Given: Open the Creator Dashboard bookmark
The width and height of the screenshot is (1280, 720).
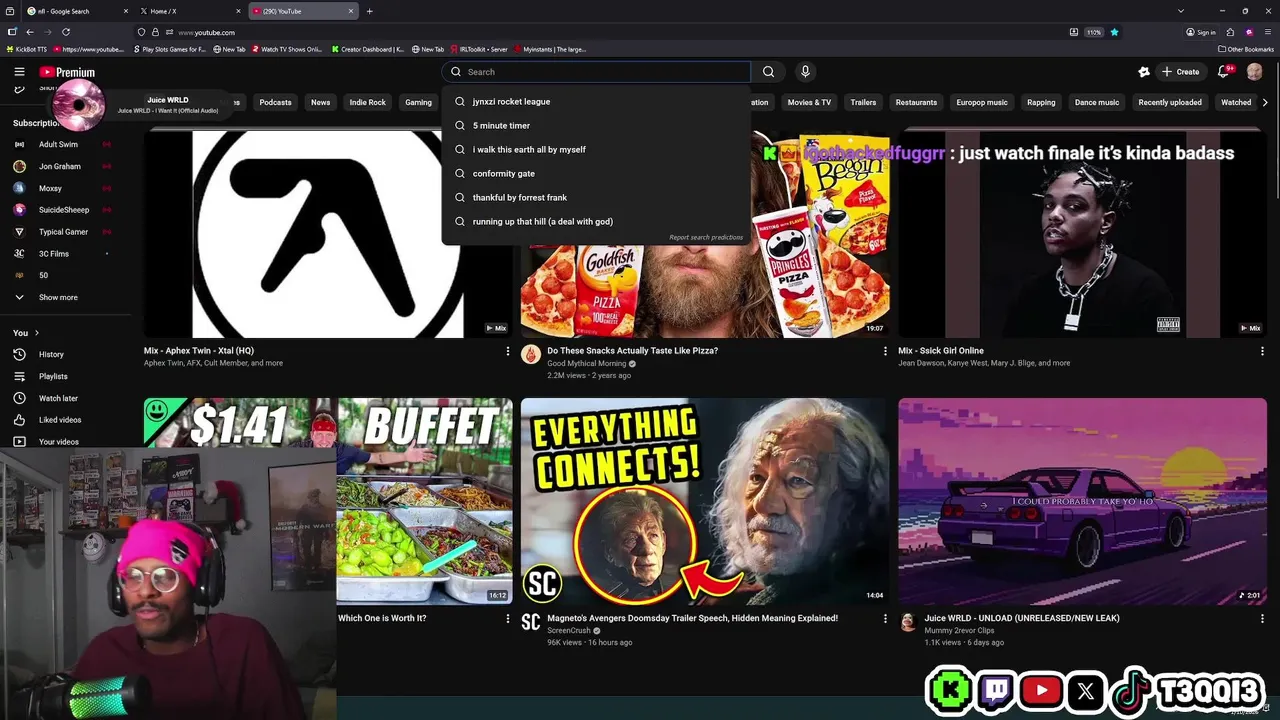Looking at the screenshot, I should [368, 49].
